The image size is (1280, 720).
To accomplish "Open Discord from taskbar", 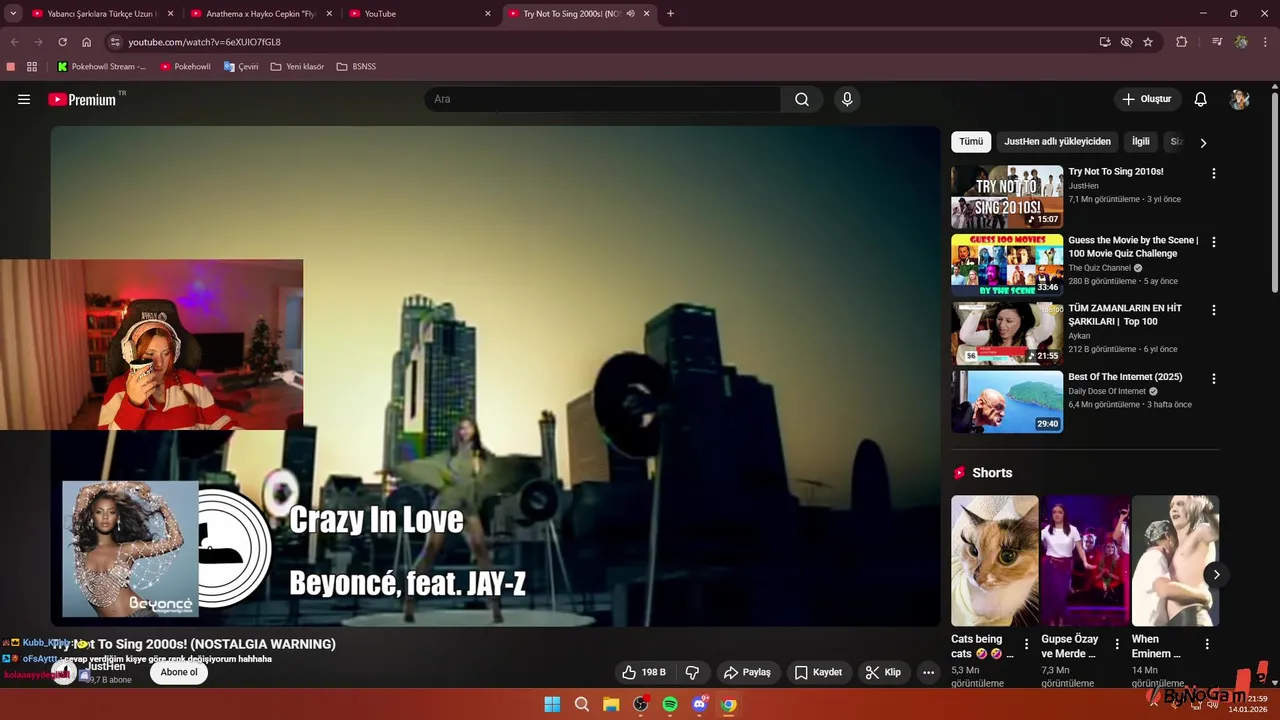I will pyautogui.click(x=699, y=704).
